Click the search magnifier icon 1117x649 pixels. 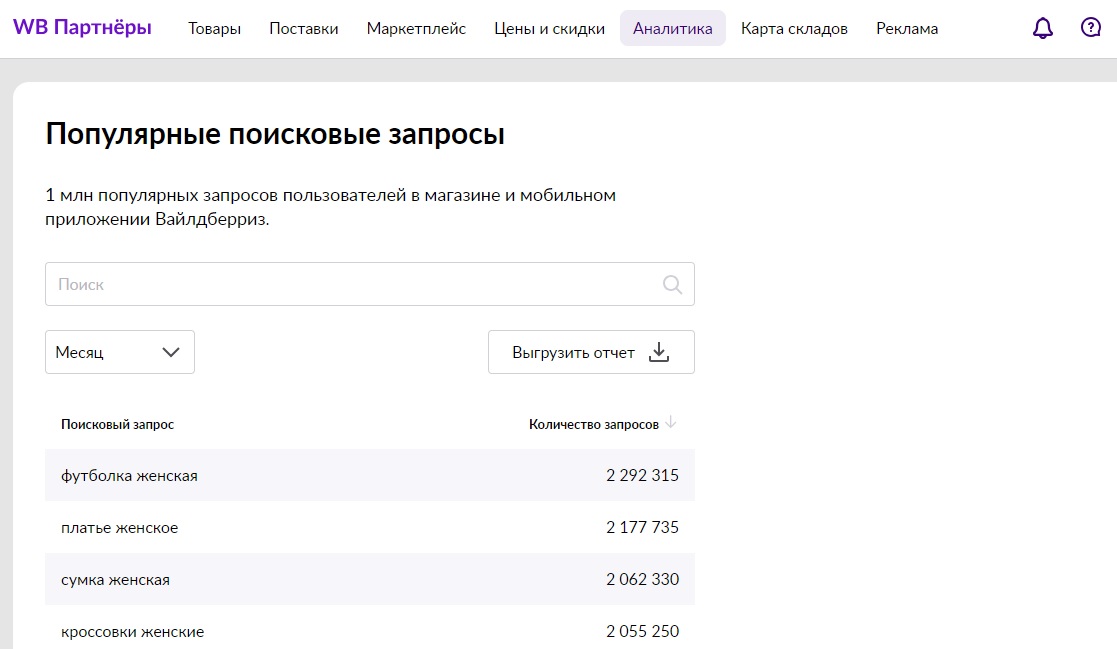point(673,285)
